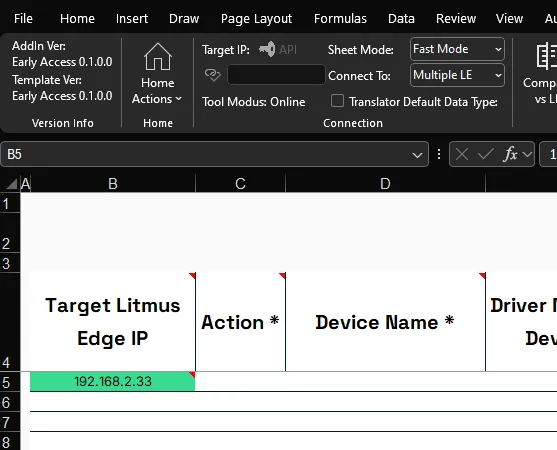Enable Translator Default Data Type checkbox
557x450 pixels.
pos(337,101)
